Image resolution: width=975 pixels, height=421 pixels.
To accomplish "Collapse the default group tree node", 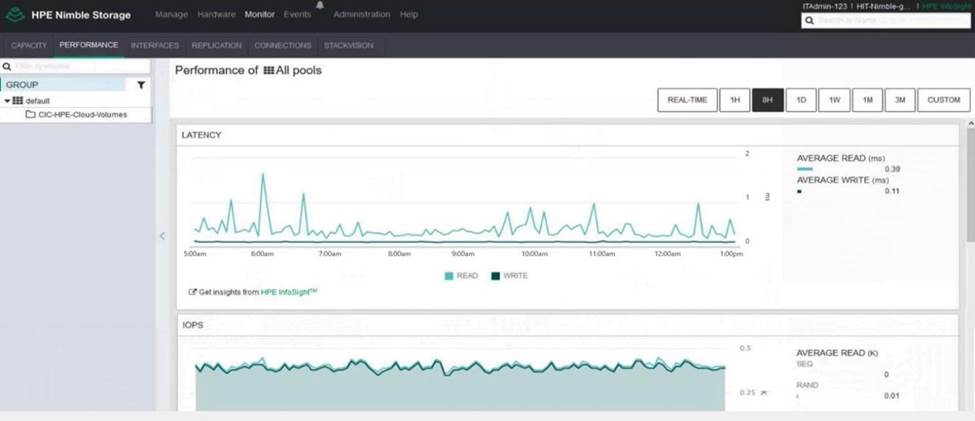I will pos(7,101).
